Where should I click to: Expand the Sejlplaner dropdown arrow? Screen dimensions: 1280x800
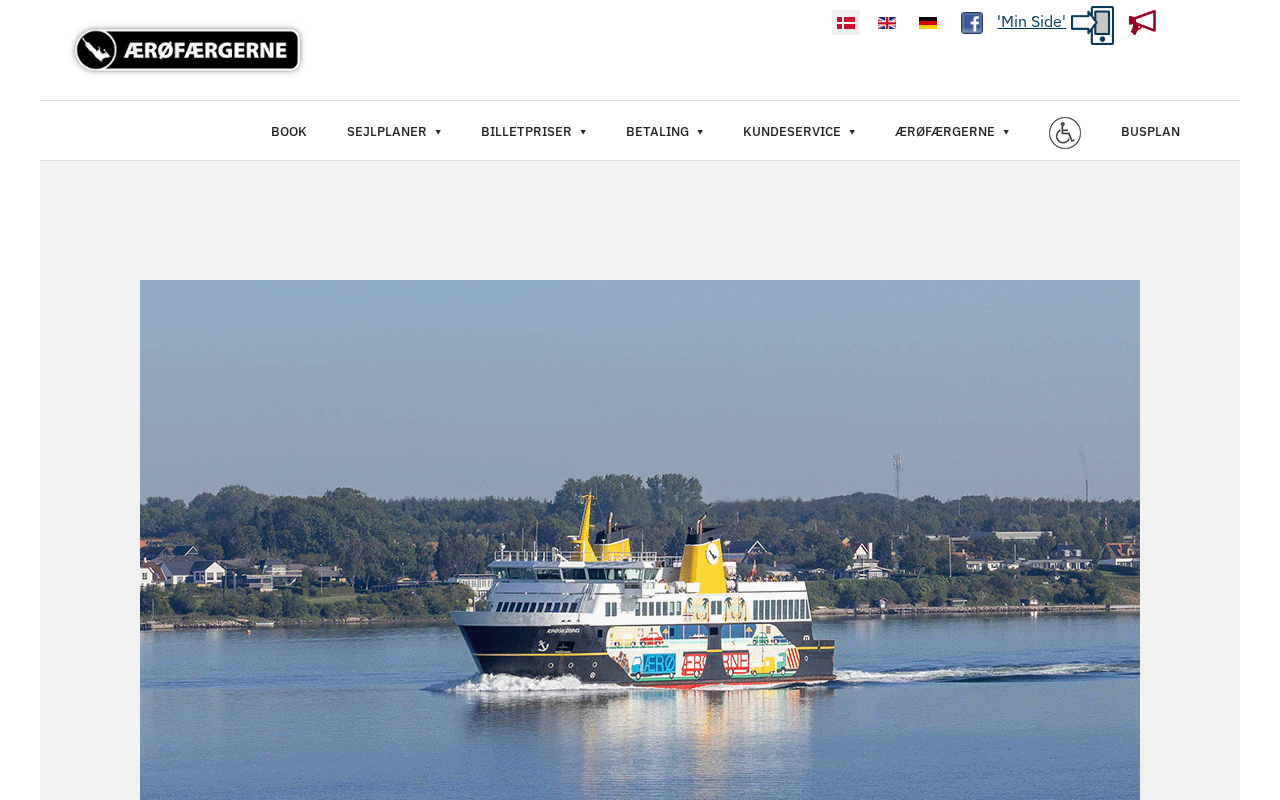tap(438, 132)
